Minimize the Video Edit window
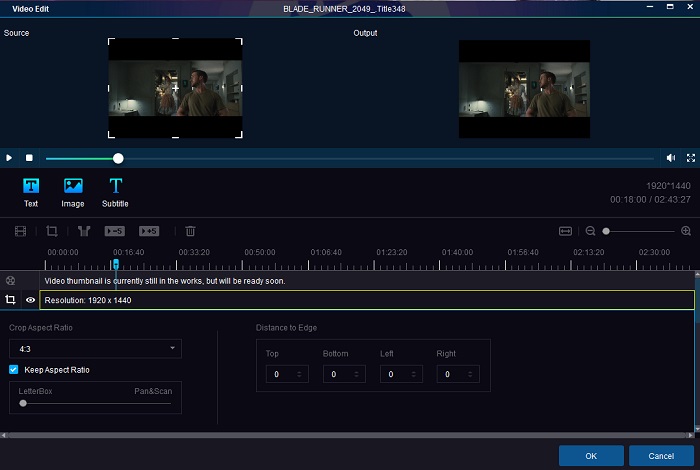Viewport: 700px width, 470px height. (650, 7)
